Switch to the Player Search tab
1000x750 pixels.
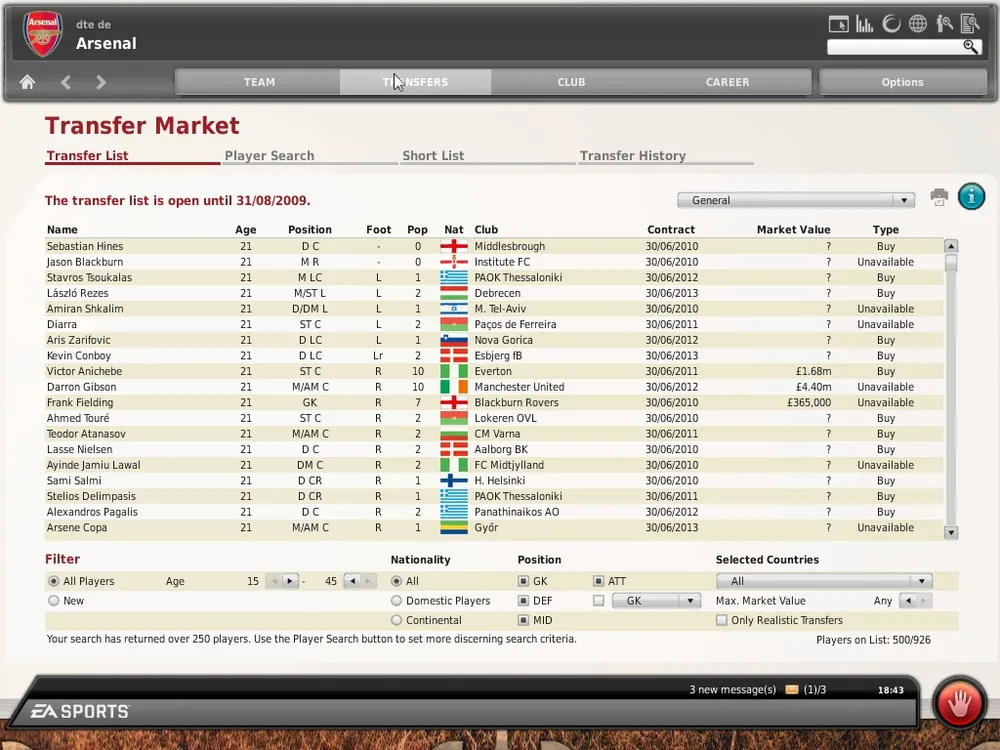tap(311, 156)
